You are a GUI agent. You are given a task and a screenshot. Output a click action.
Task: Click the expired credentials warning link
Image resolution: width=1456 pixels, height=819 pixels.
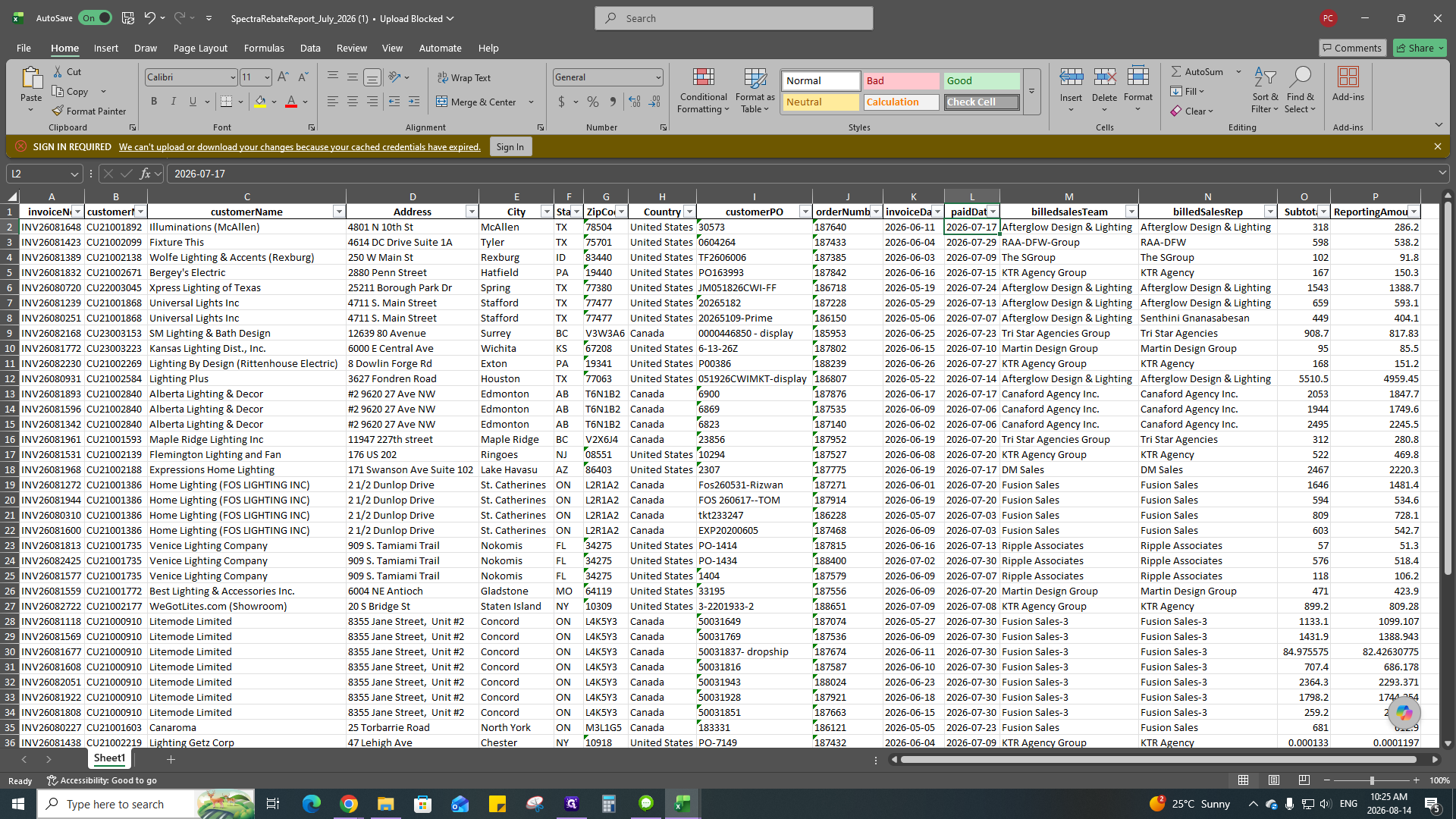pos(300,146)
